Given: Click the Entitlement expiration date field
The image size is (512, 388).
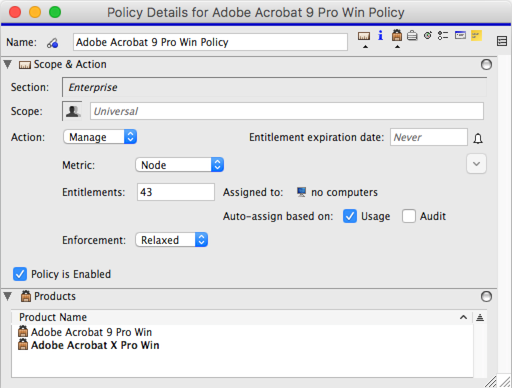Looking at the screenshot, I should tap(429, 137).
